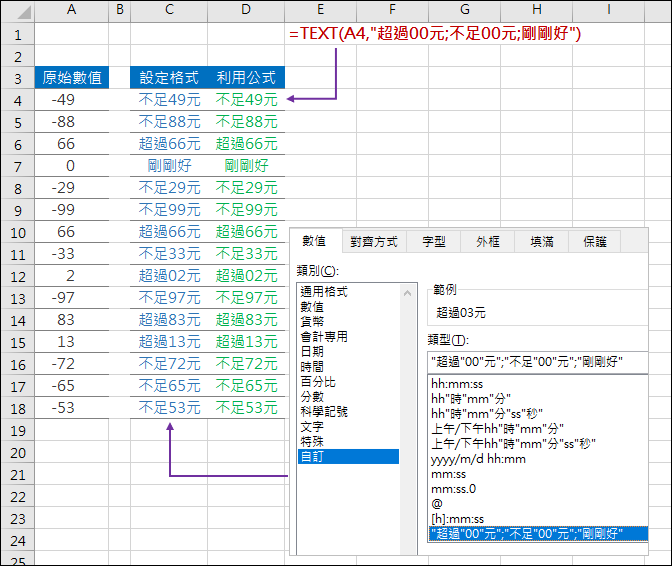Click the 設定格式 header cell
The image size is (672, 566).
[169, 78]
